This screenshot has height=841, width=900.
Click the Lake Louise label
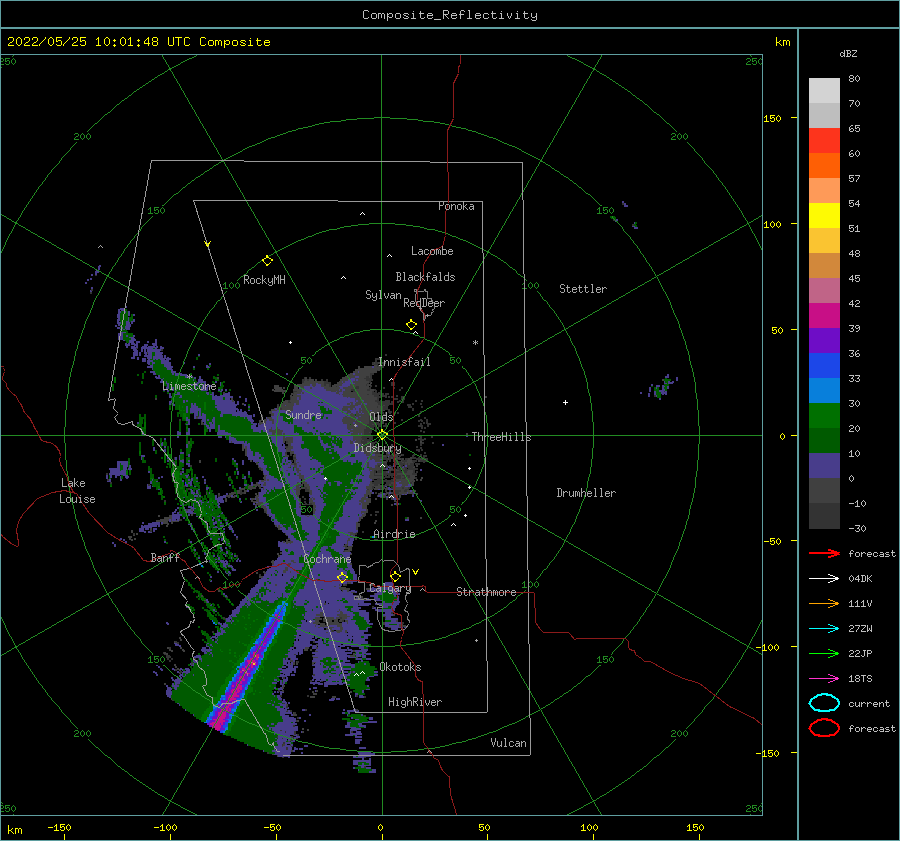(x=77, y=491)
